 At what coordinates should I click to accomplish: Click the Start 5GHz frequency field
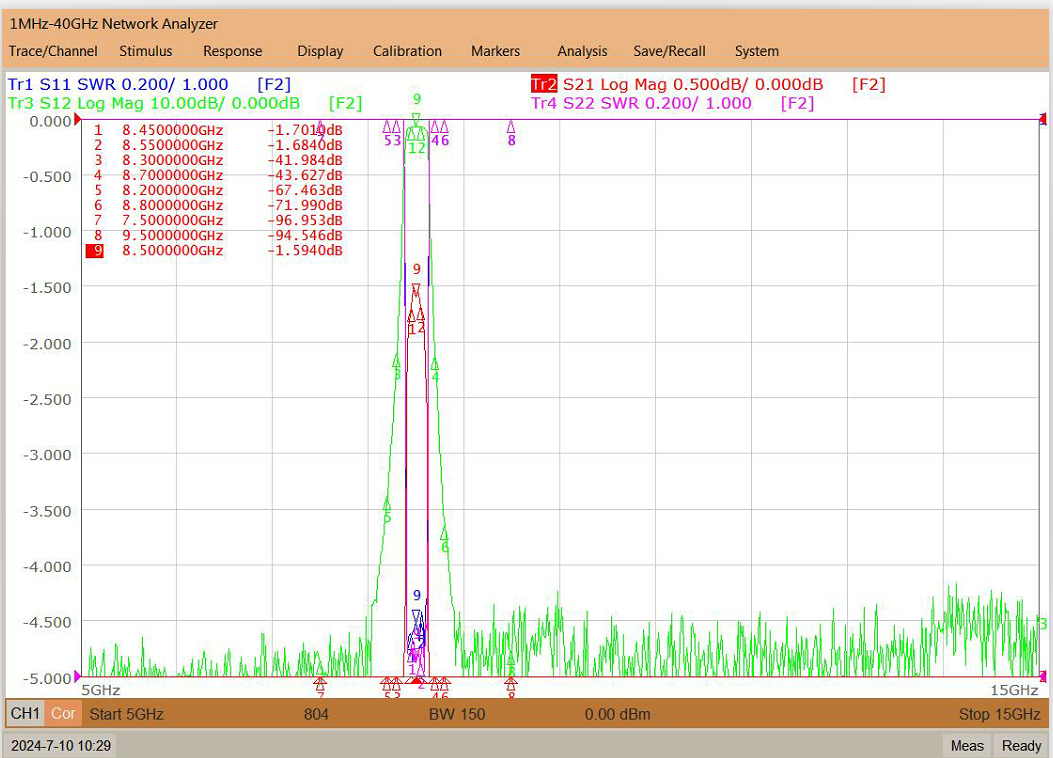click(127, 714)
